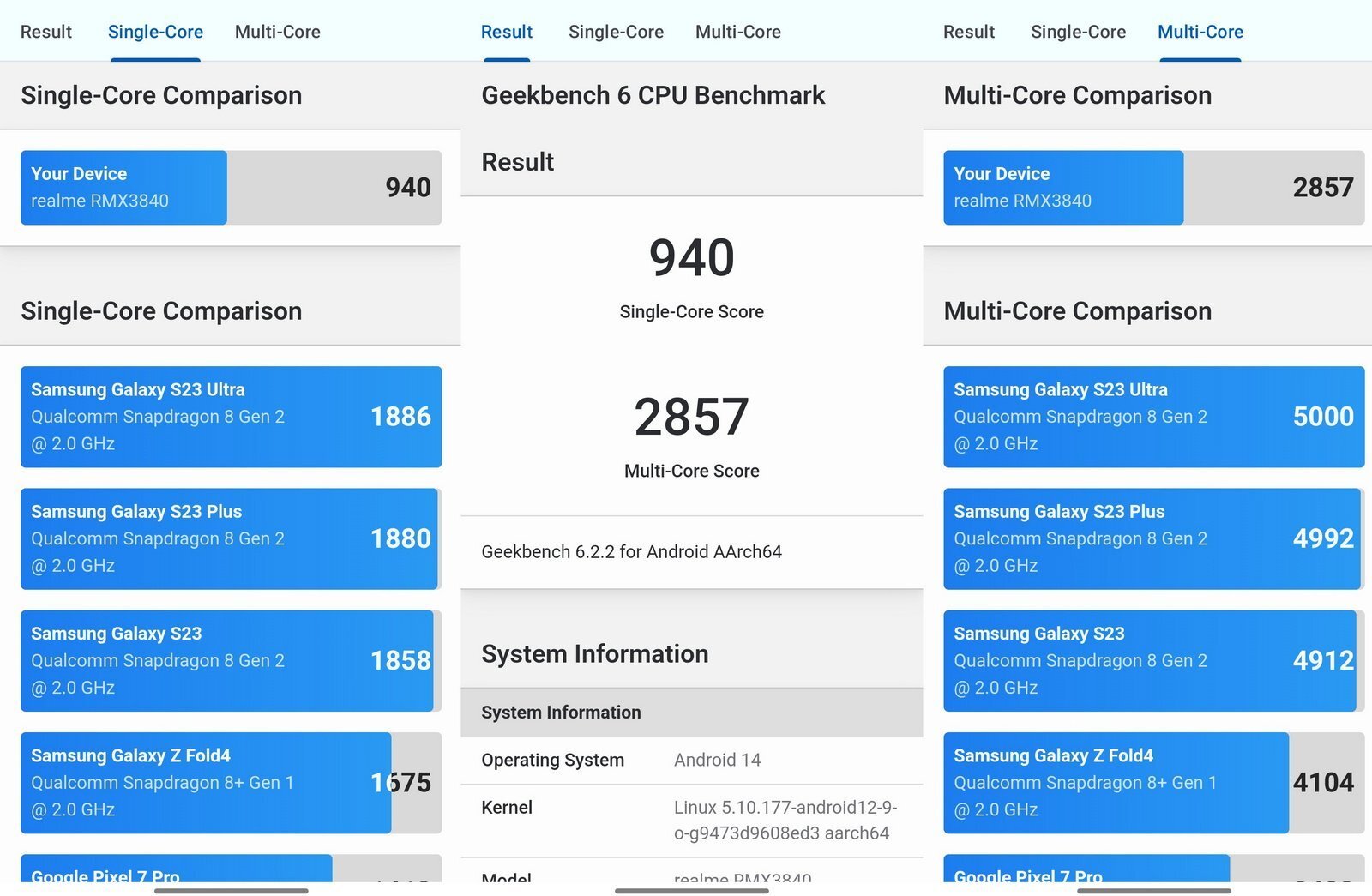The image size is (1372, 896).
Task: Select Samsung Galaxy S23 Plus row scoring 1880
Action: 231,538
